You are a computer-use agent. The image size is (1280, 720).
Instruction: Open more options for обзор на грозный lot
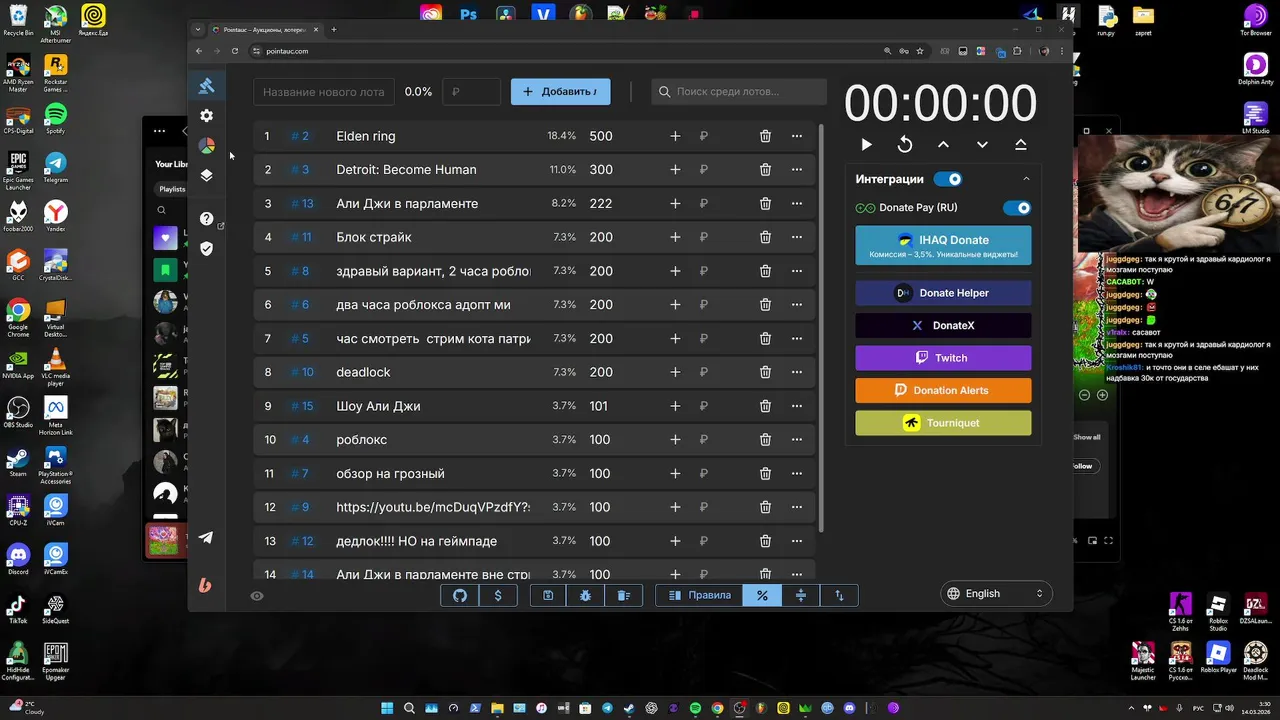click(797, 474)
